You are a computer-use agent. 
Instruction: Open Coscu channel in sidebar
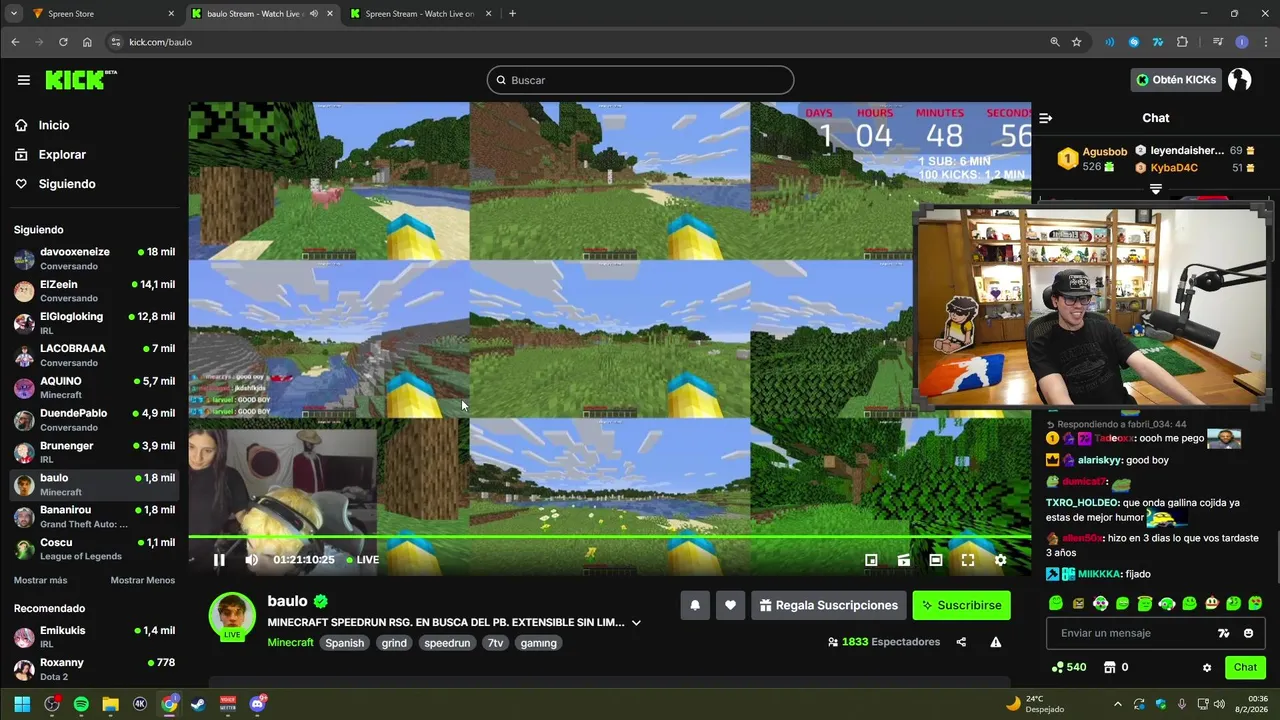click(x=94, y=549)
